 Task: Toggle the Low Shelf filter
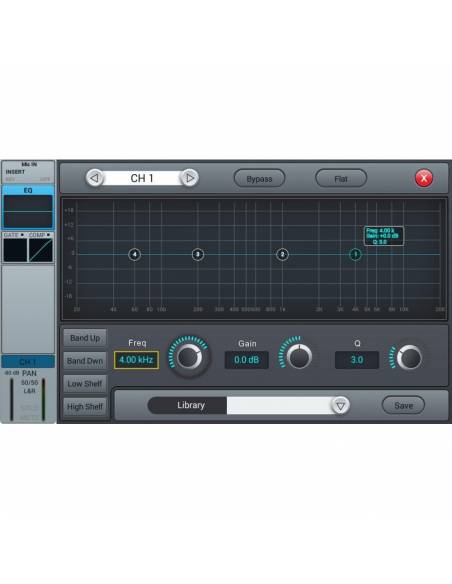(x=85, y=384)
